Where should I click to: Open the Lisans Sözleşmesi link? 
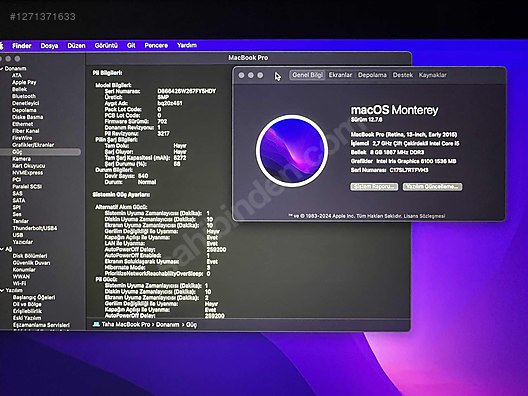(425, 216)
